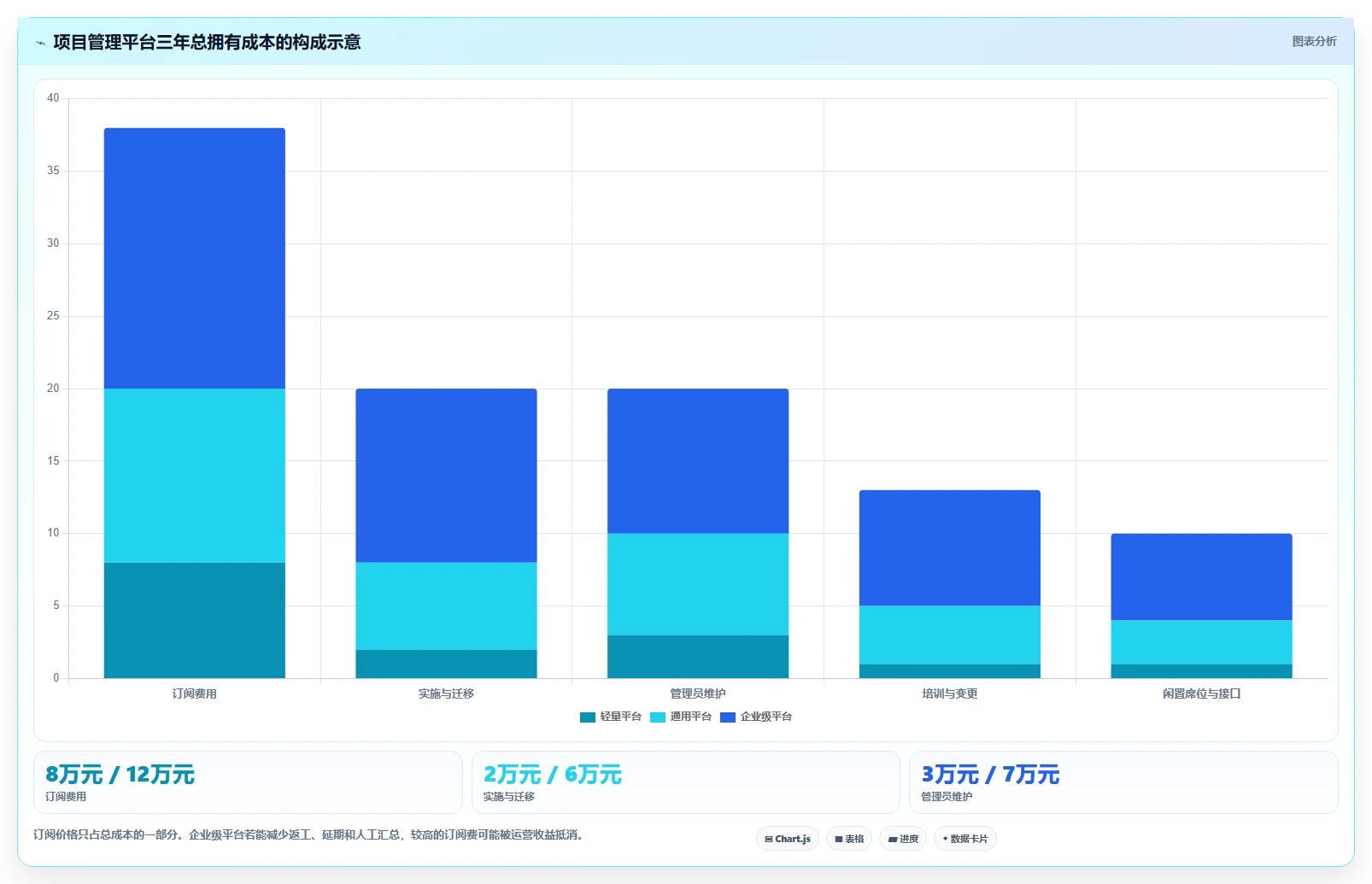Click the 企业级平台 segment of the 订阅费用 bar
Viewport: 1372px width, 884px height.
[x=195, y=259]
